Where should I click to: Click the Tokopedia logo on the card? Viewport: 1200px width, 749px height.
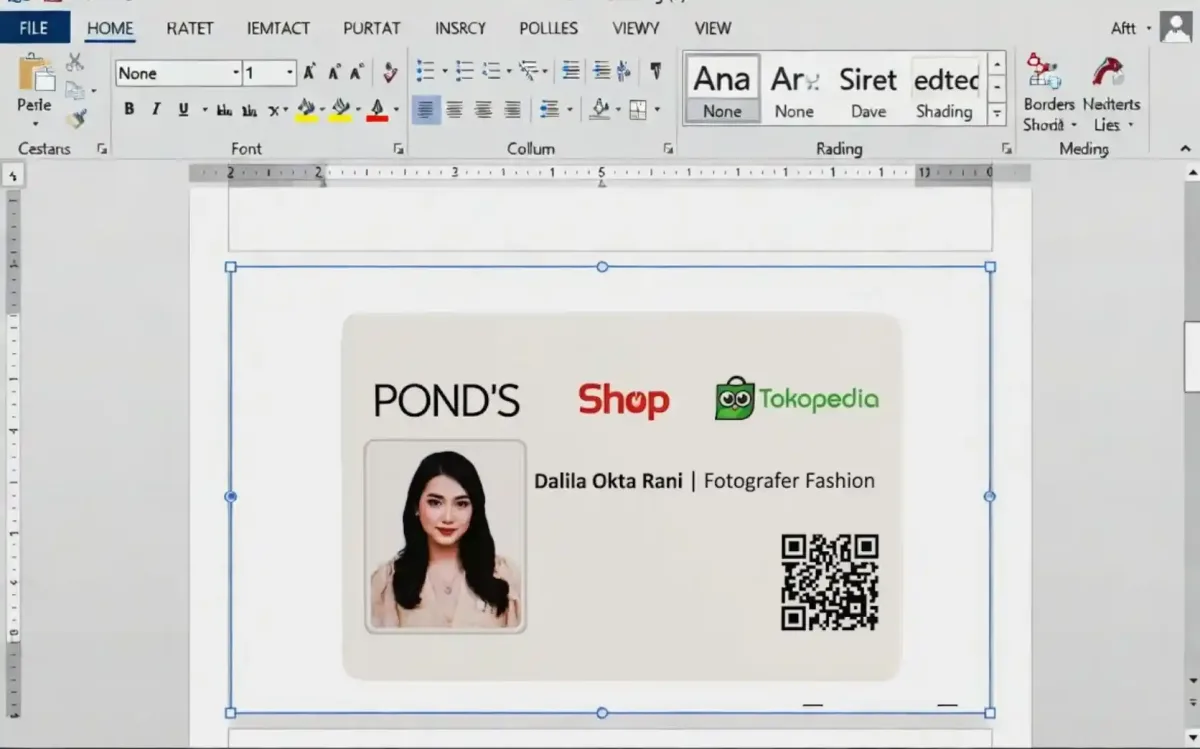797,398
